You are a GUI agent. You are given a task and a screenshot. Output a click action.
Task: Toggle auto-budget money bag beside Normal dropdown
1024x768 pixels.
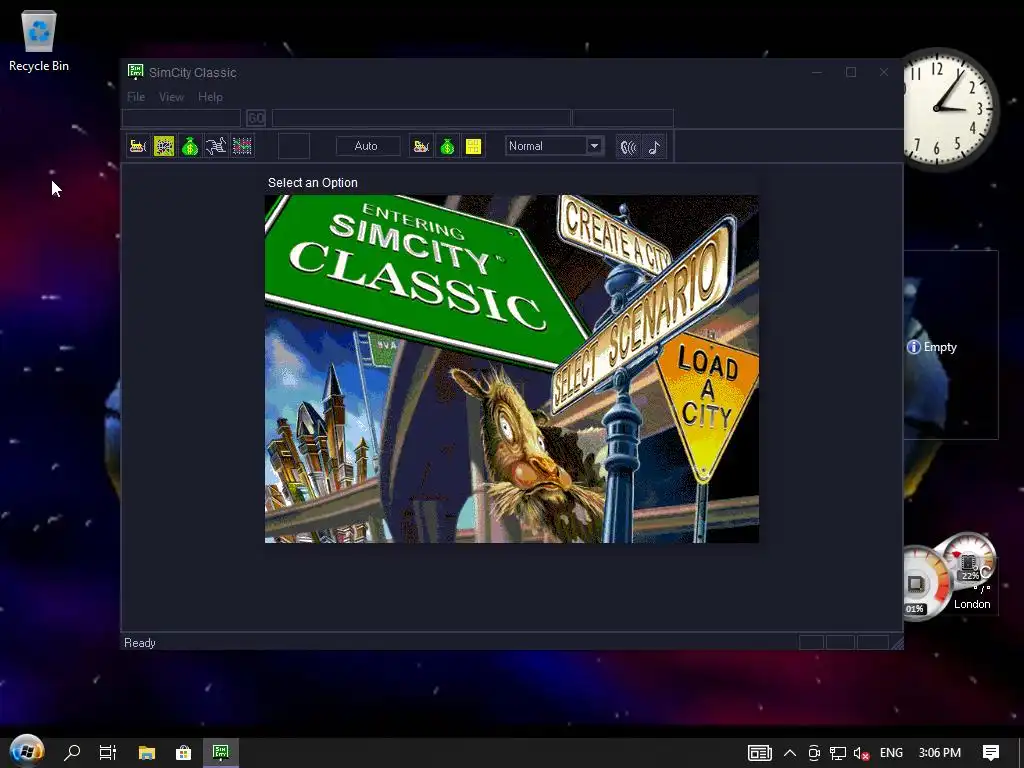point(447,146)
